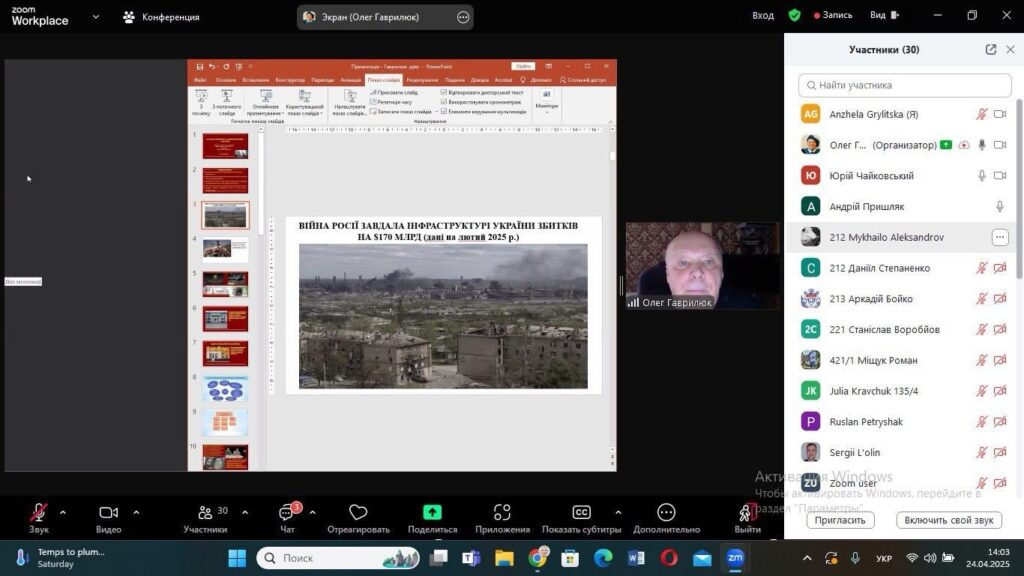Pop out the participants panel
The width and height of the screenshot is (1024, 576).
point(991,50)
